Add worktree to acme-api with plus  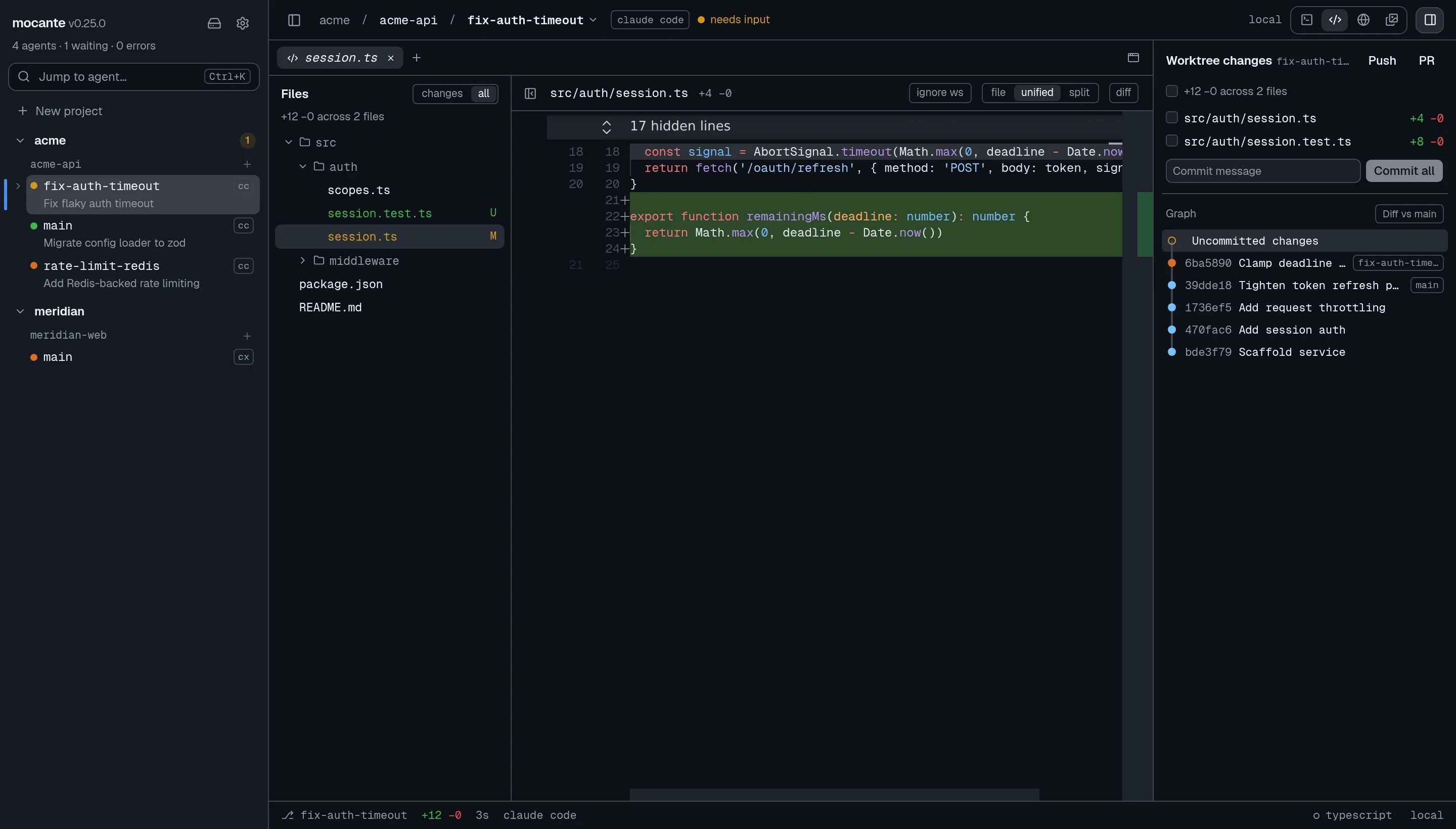click(x=247, y=164)
